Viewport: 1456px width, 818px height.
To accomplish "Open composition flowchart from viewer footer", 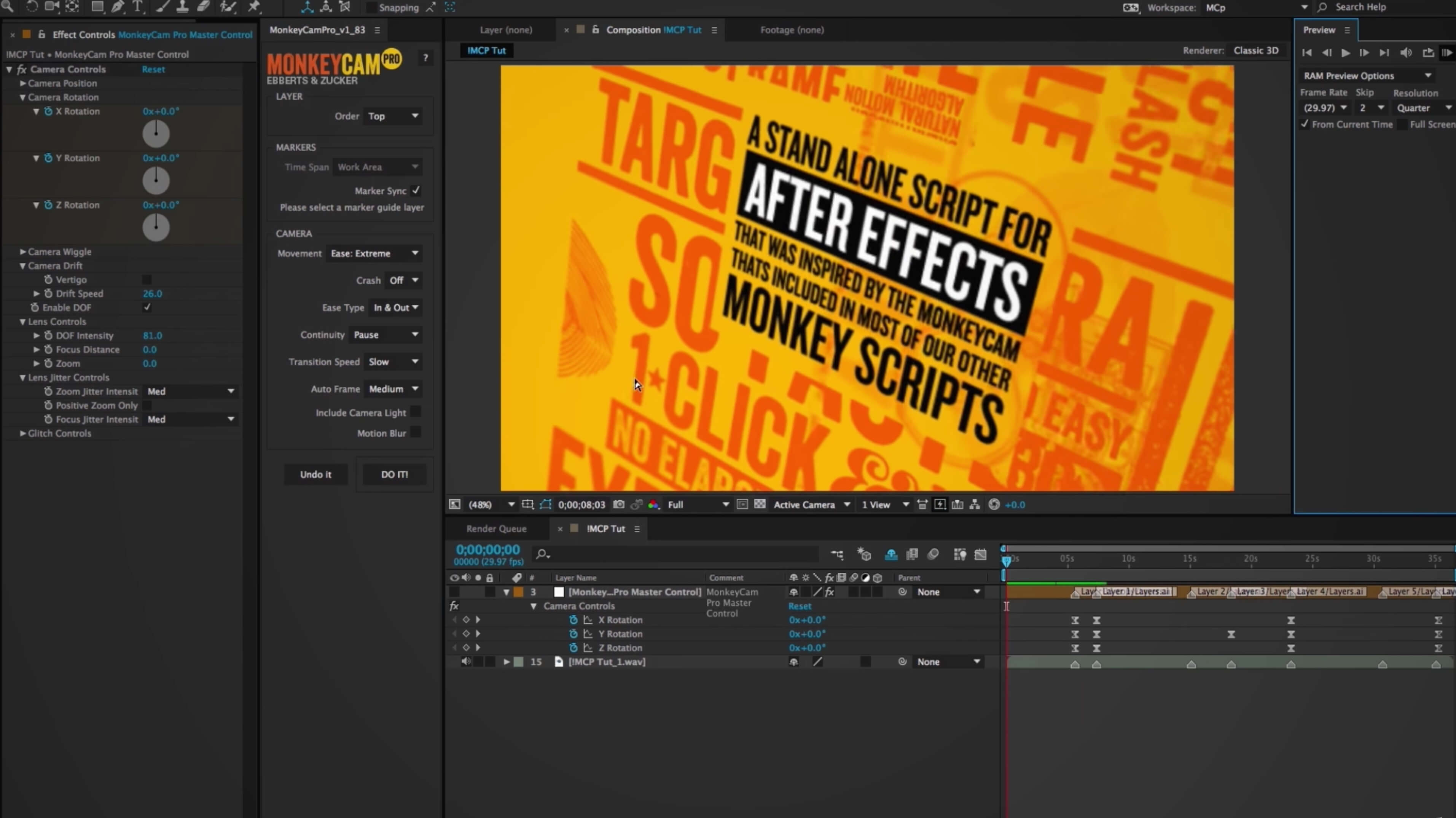I will [x=975, y=504].
